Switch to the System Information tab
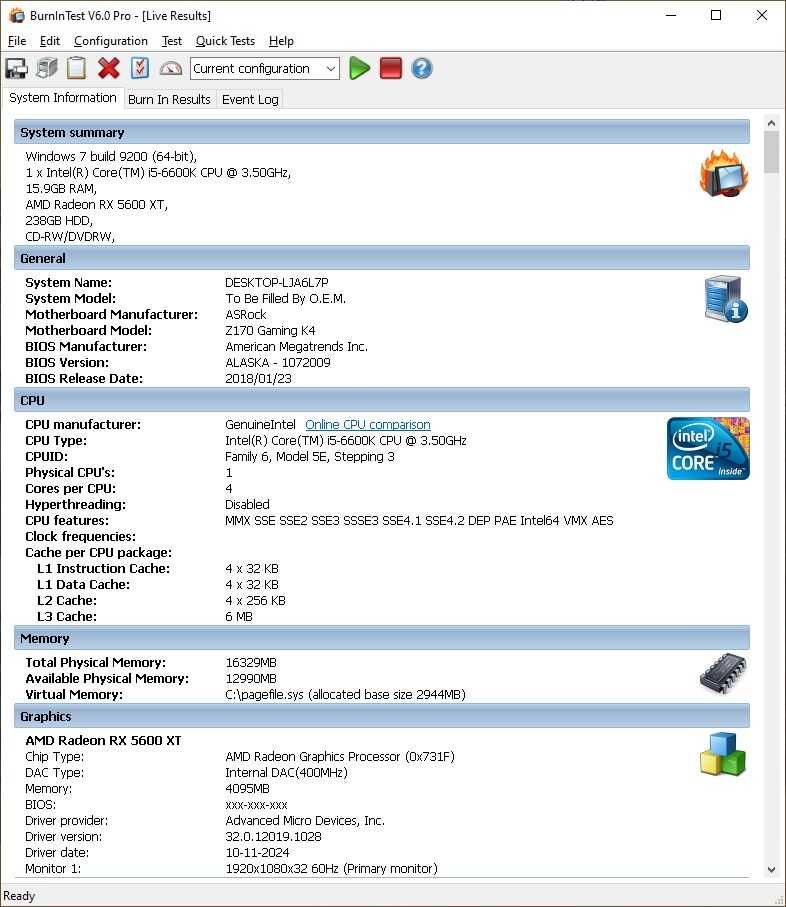786x907 pixels. tap(63, 98)
